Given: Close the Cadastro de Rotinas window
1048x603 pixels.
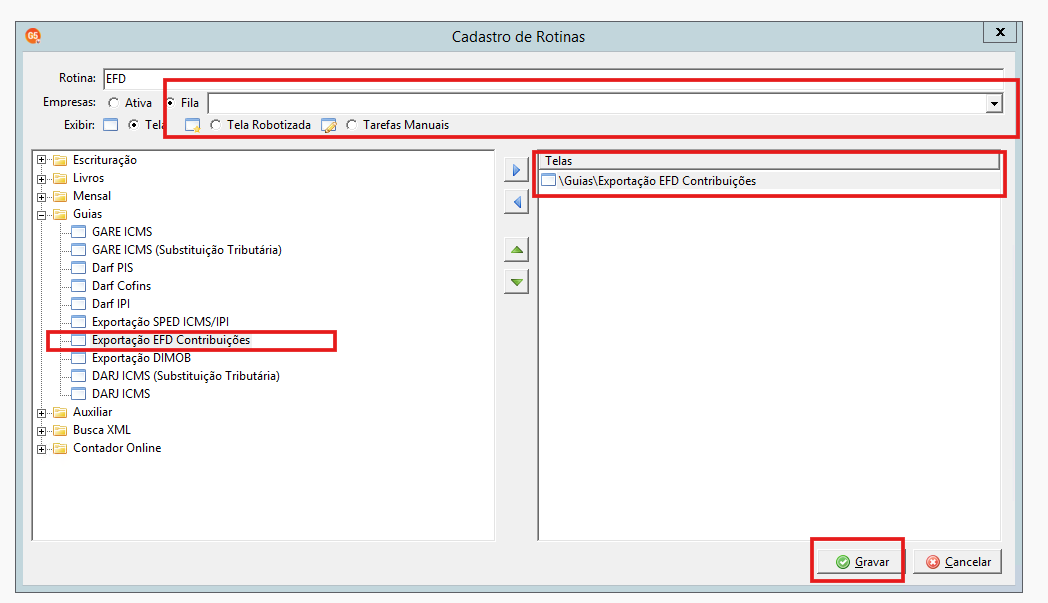Looking at the screenshot, I should click(1000, 32).
